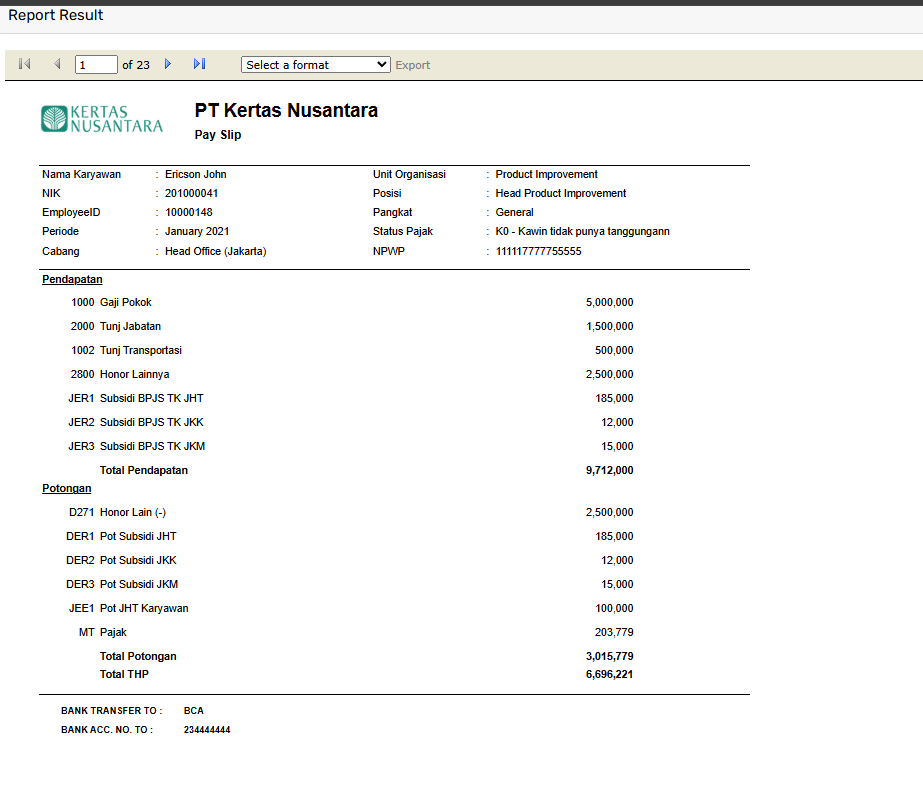Click the NPWP number value
The width and height of the screenshot is (923, 808).
(x=538, y=251)
